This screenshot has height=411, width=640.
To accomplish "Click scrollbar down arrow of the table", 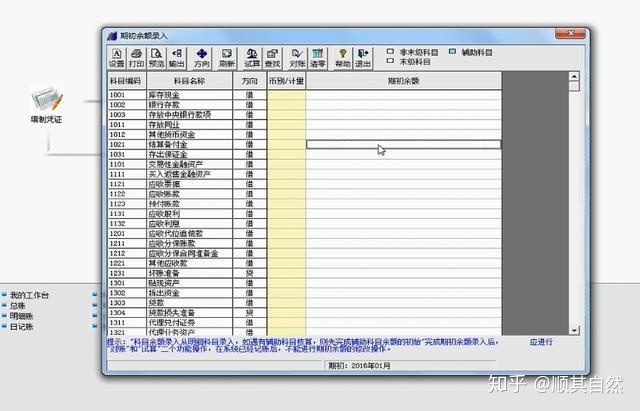I will pos(574,330).
